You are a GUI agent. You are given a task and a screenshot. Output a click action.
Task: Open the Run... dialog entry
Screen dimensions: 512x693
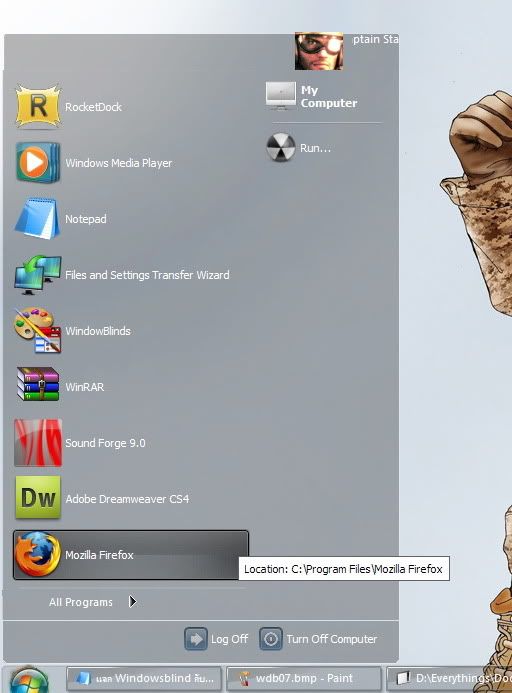[x=299, y=148]
